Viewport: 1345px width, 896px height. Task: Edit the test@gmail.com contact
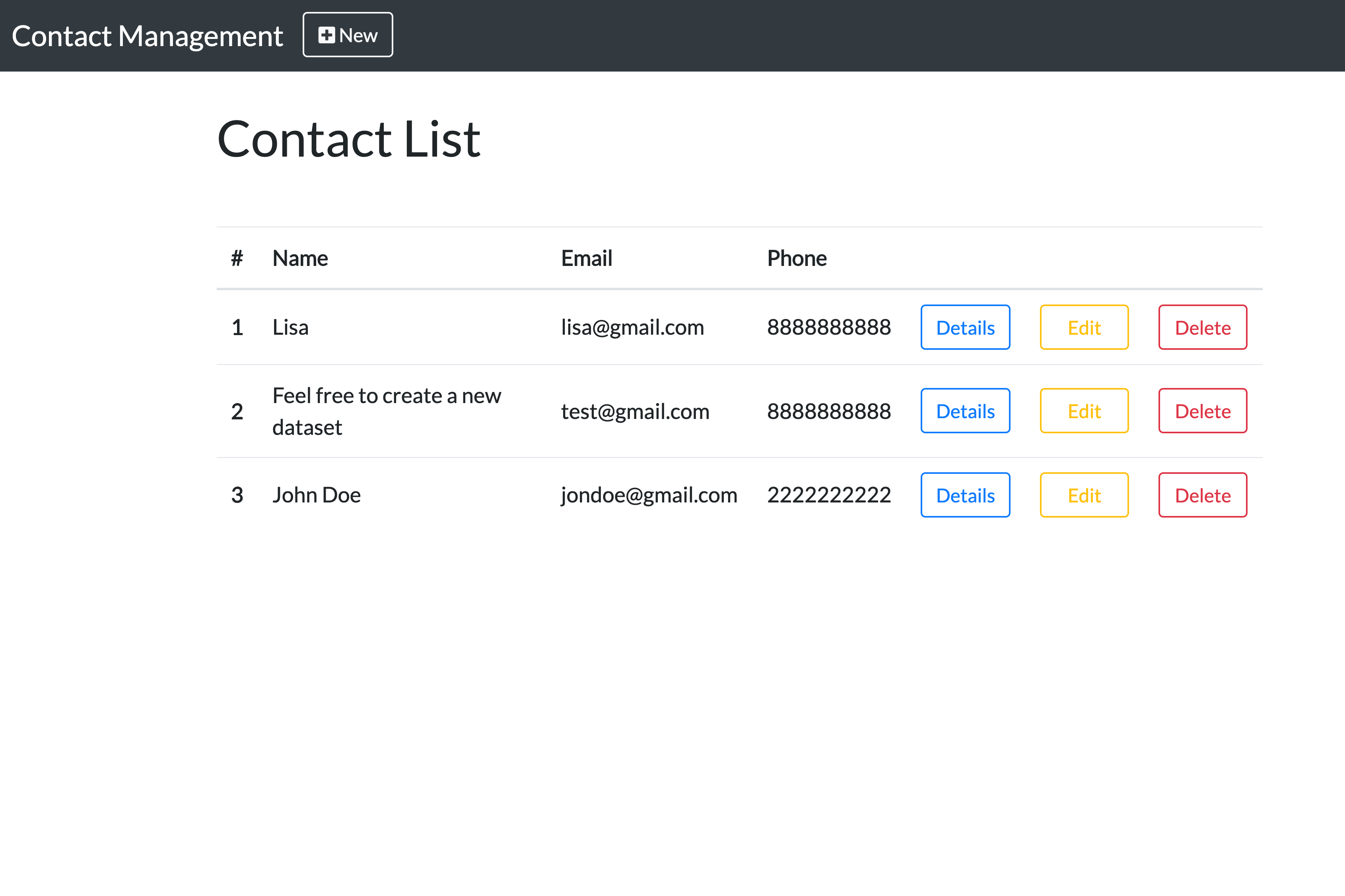(x=1084, y=411)
